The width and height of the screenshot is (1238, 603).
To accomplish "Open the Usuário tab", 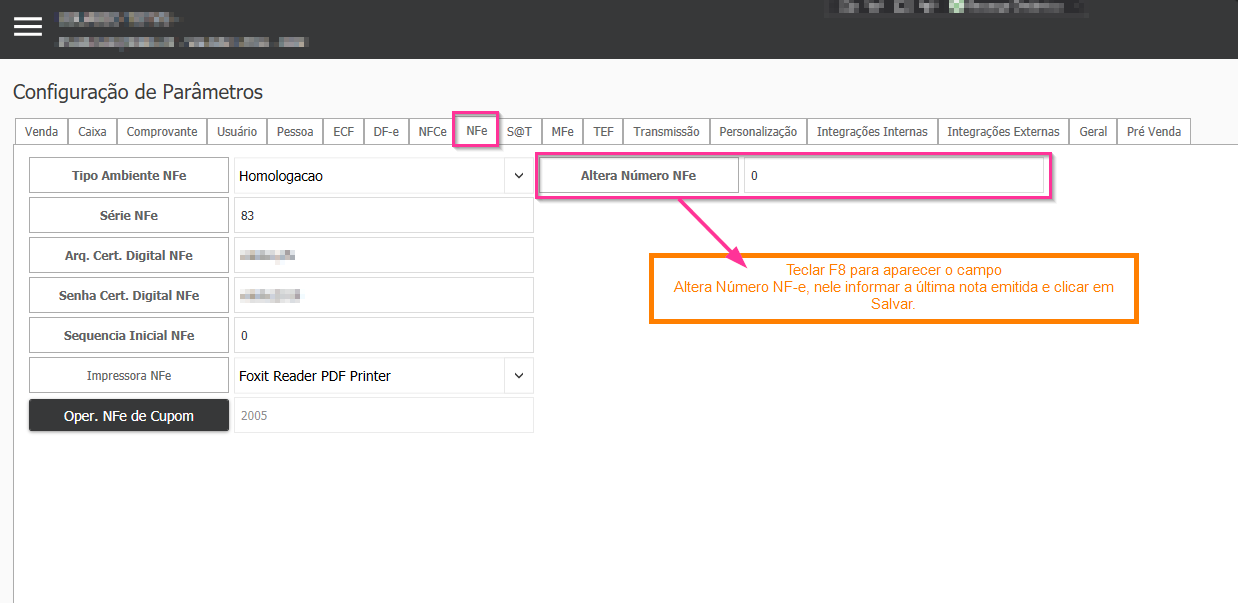I will (237, 131).
